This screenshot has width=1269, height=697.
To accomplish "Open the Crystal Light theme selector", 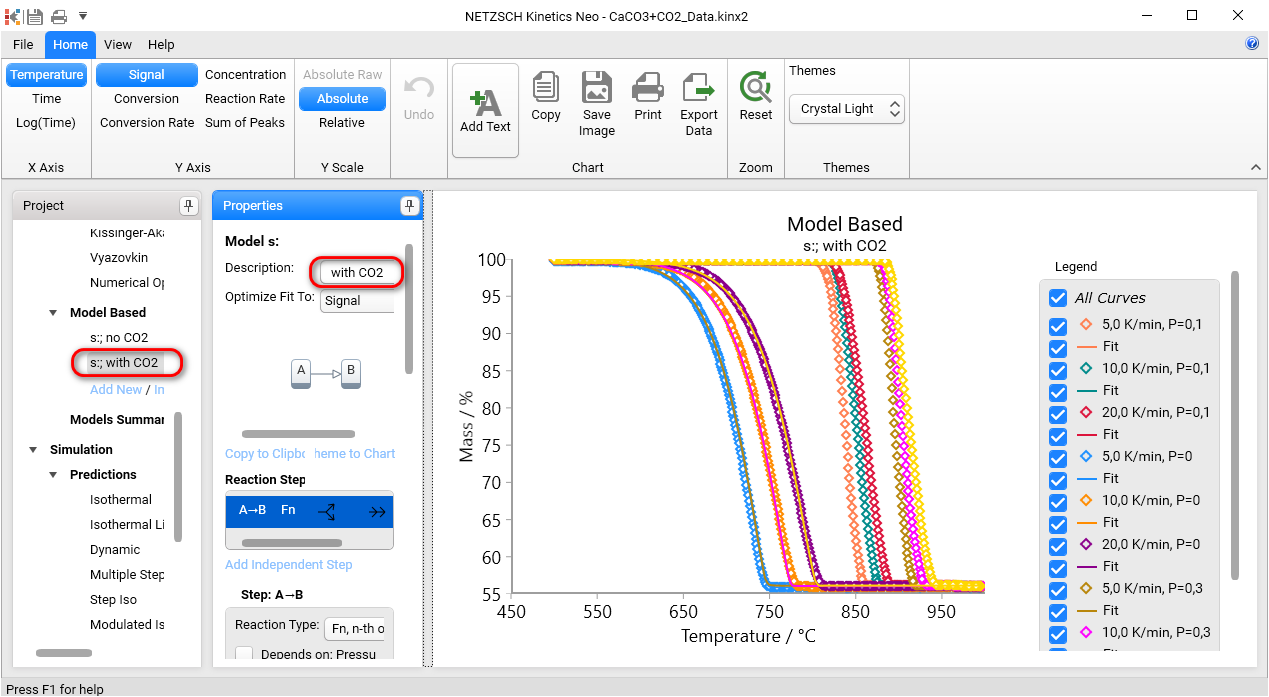I will [x=845, y=109].
